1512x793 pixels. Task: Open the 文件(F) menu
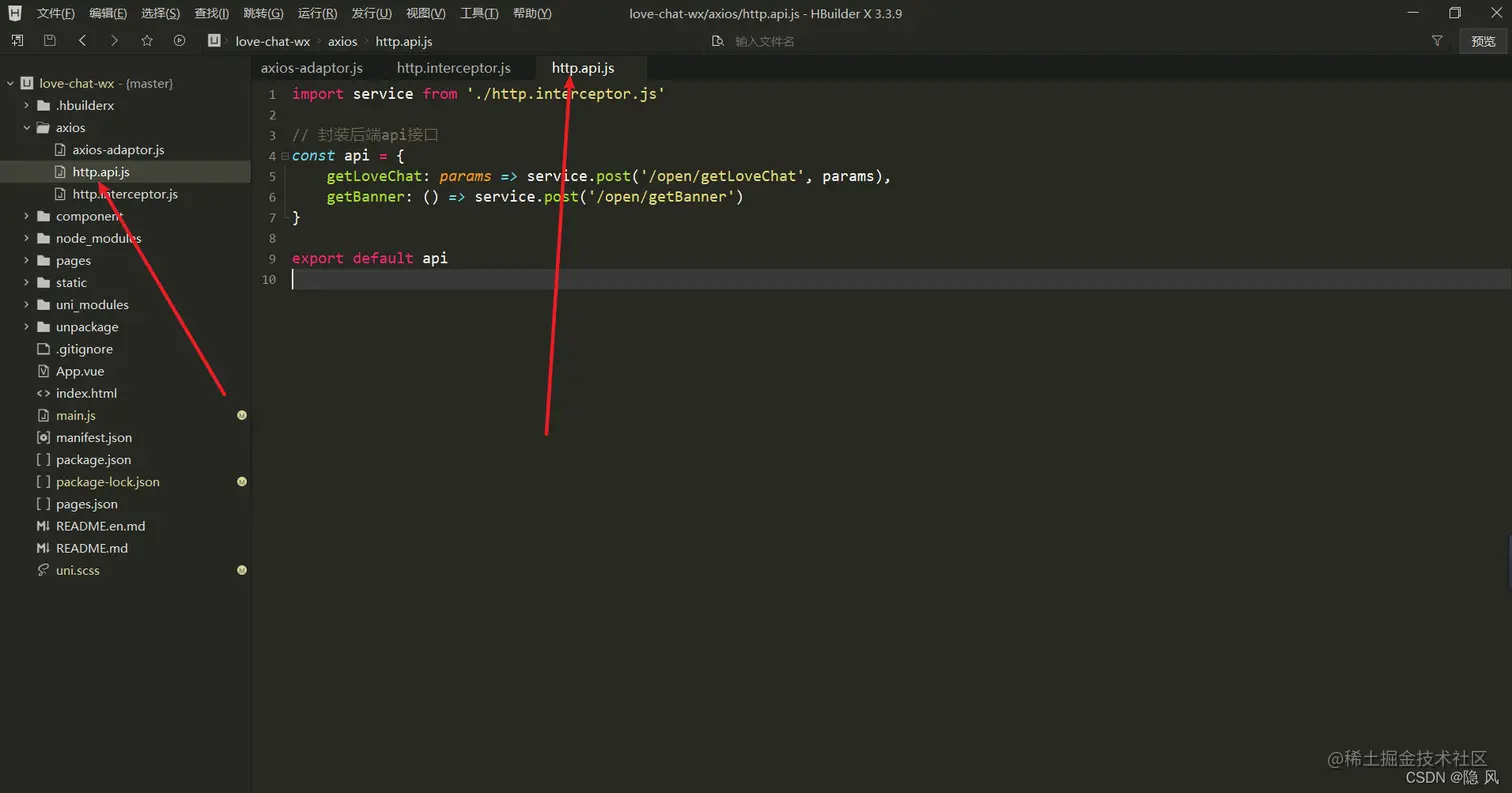tap(56, 13)
